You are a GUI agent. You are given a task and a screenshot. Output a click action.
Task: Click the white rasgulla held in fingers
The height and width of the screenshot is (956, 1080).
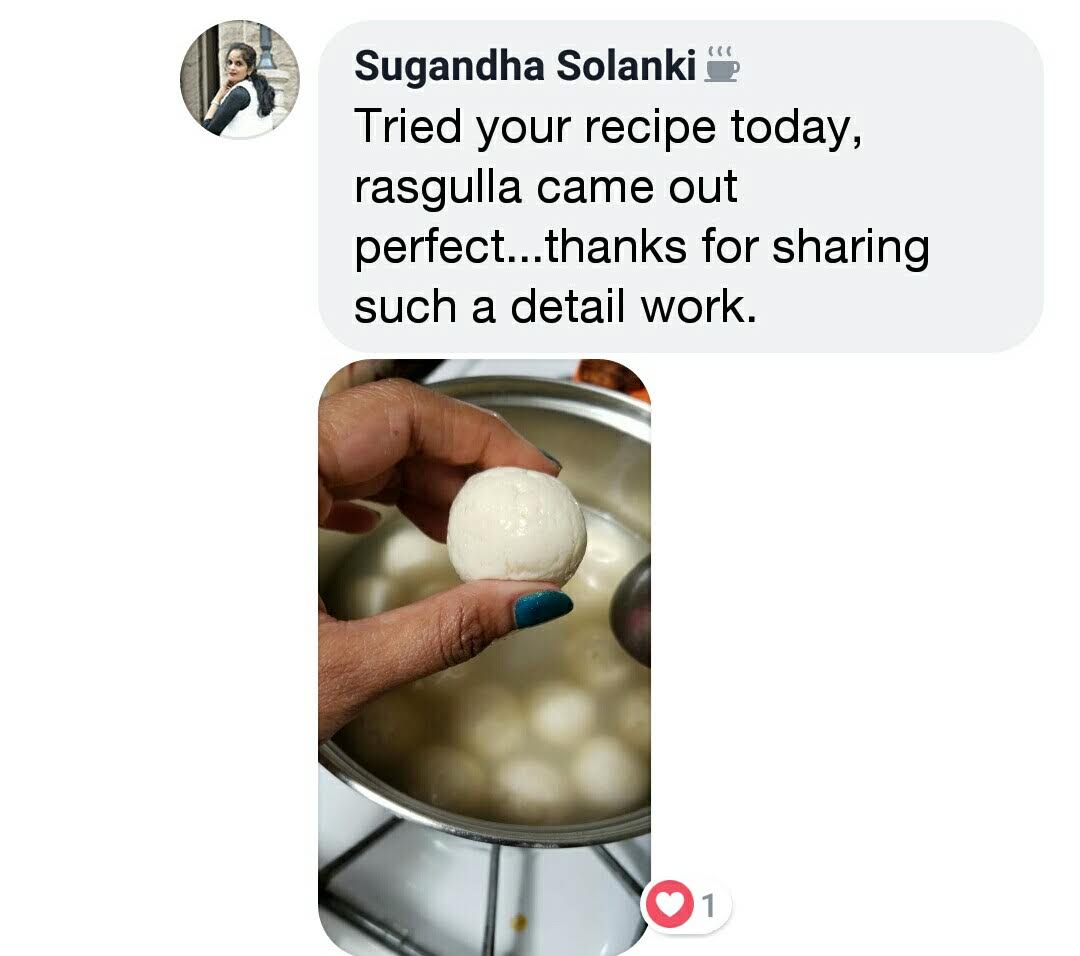point(517,524)
